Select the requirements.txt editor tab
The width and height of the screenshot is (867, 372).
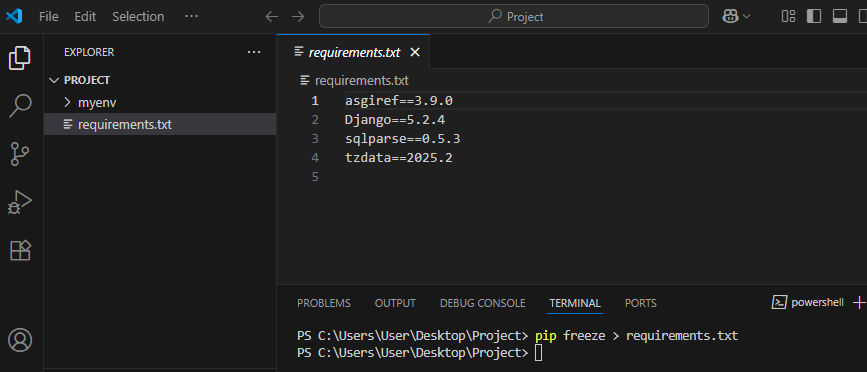tap(354, 53)
